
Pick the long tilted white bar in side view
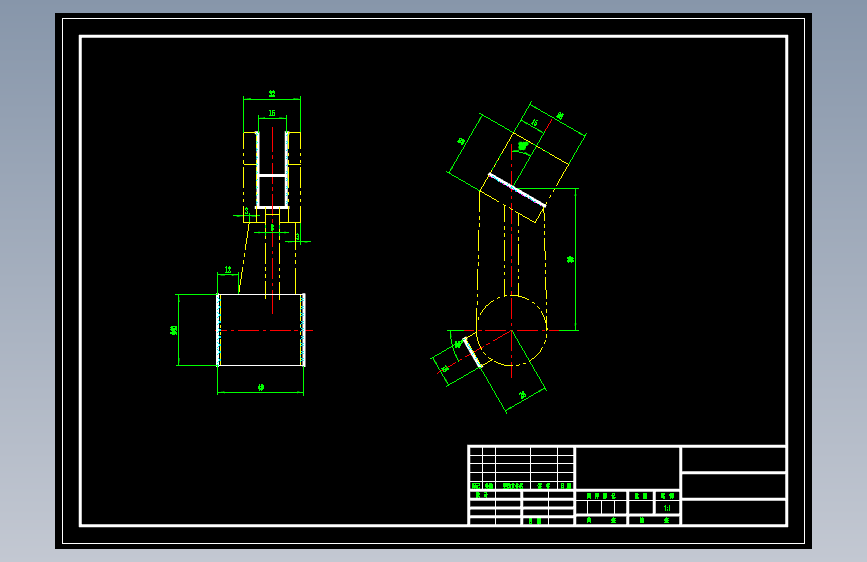coord(517,190)
